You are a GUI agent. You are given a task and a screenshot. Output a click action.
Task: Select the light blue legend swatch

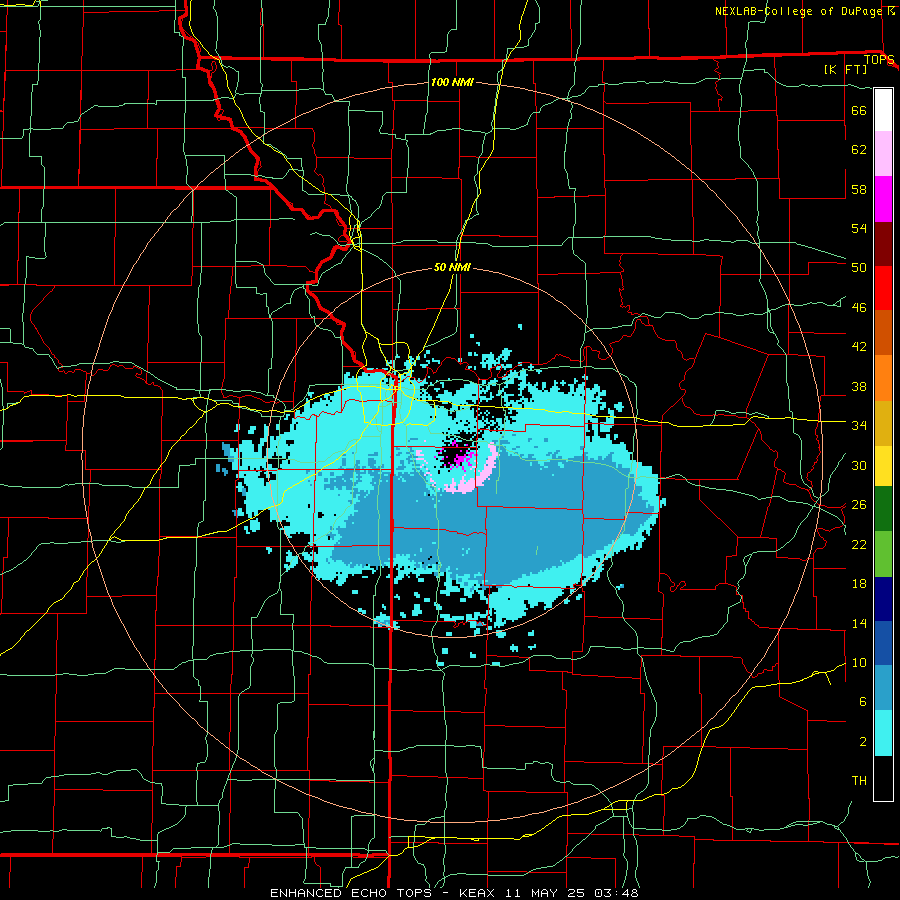click(x=883, y=688)
